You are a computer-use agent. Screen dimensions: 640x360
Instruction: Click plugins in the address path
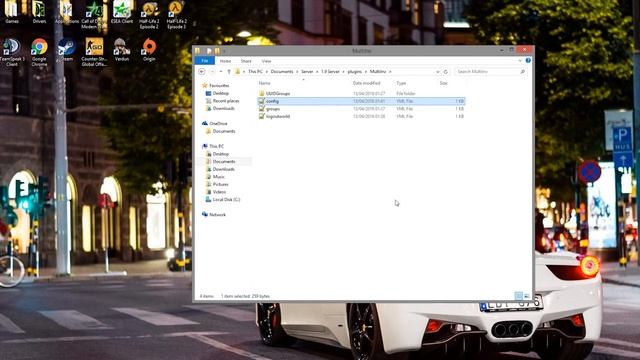pyautogui.click(x=355, y=71)
